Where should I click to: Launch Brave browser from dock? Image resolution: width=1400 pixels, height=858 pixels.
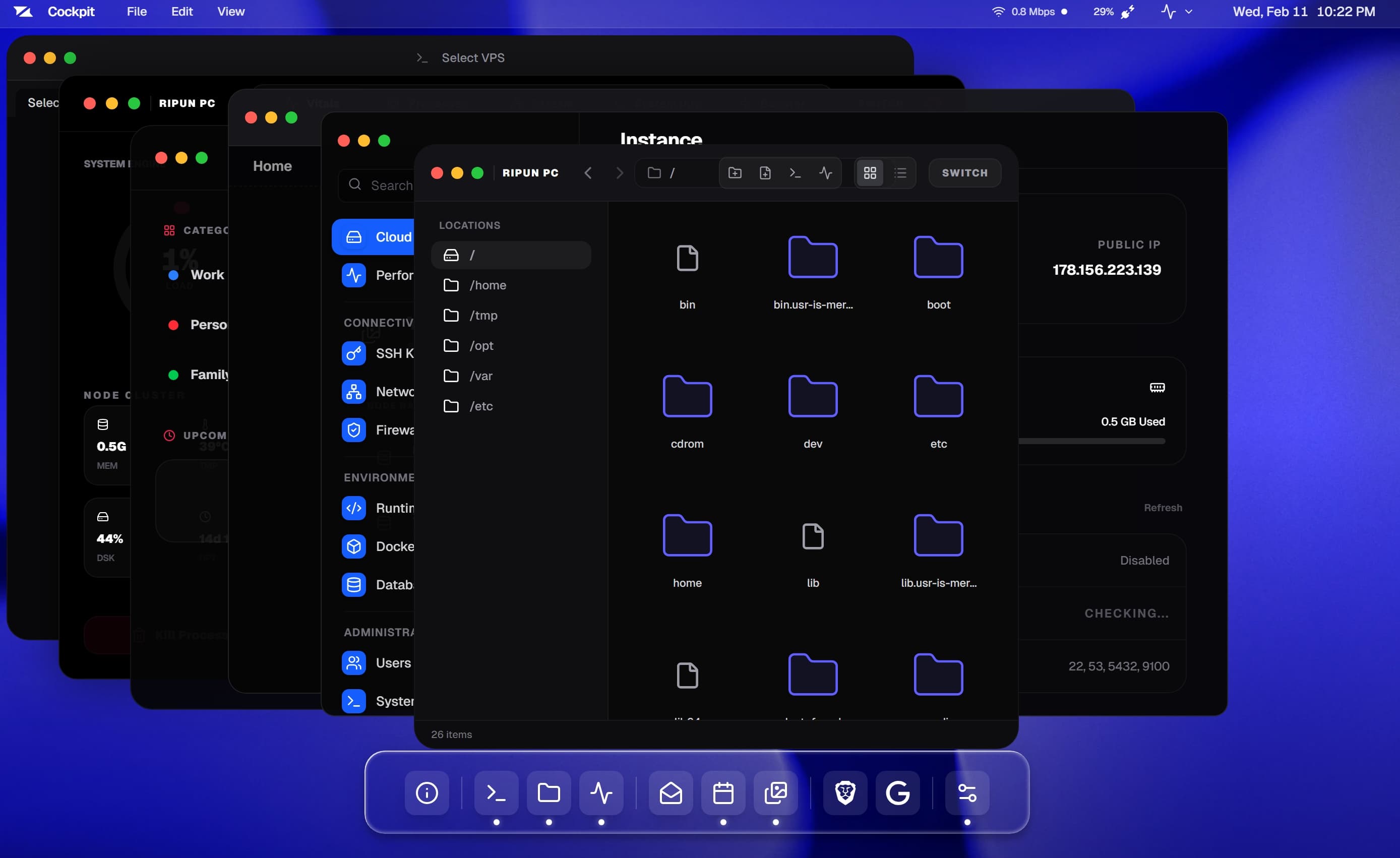point(845,792)
